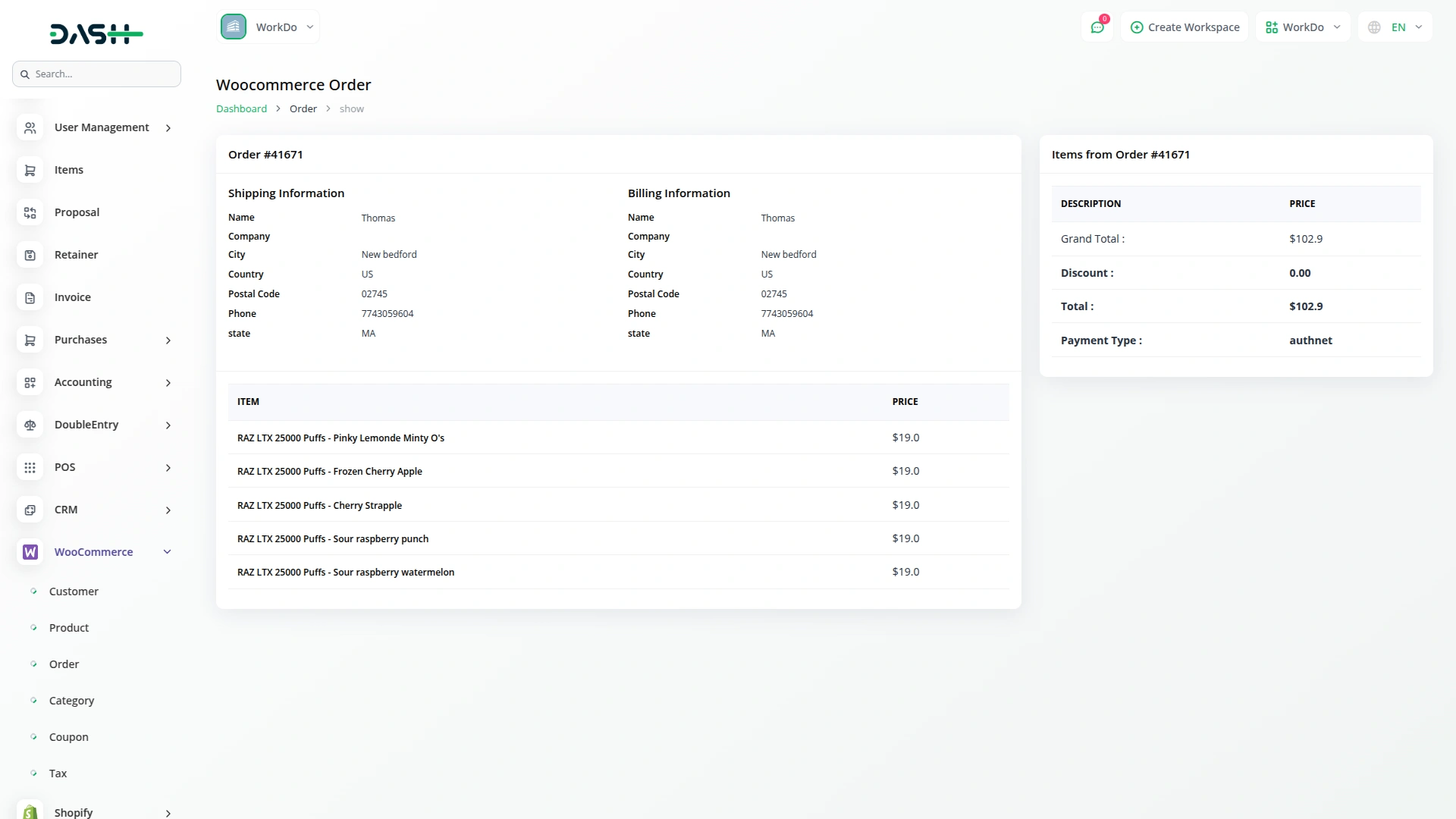Click the Create Workspace button
This screenshot has width=1456, height=819.
[x=1184, y=27]
